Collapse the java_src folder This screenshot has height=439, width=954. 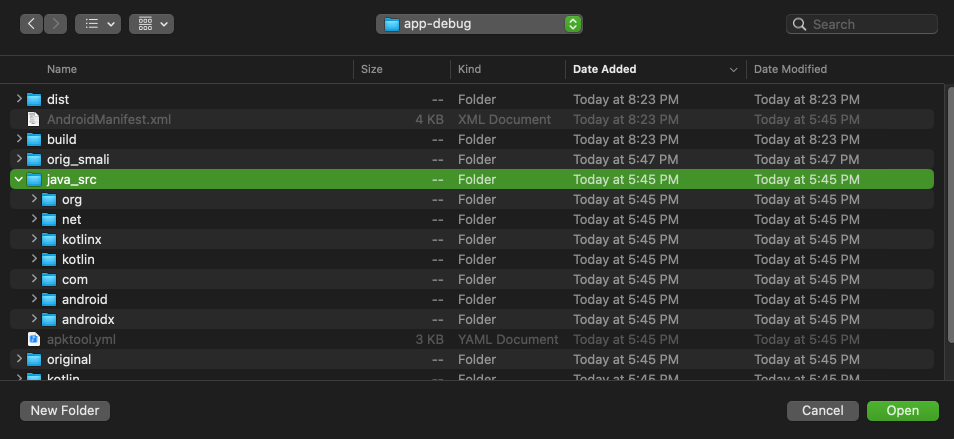pos(19,179)
